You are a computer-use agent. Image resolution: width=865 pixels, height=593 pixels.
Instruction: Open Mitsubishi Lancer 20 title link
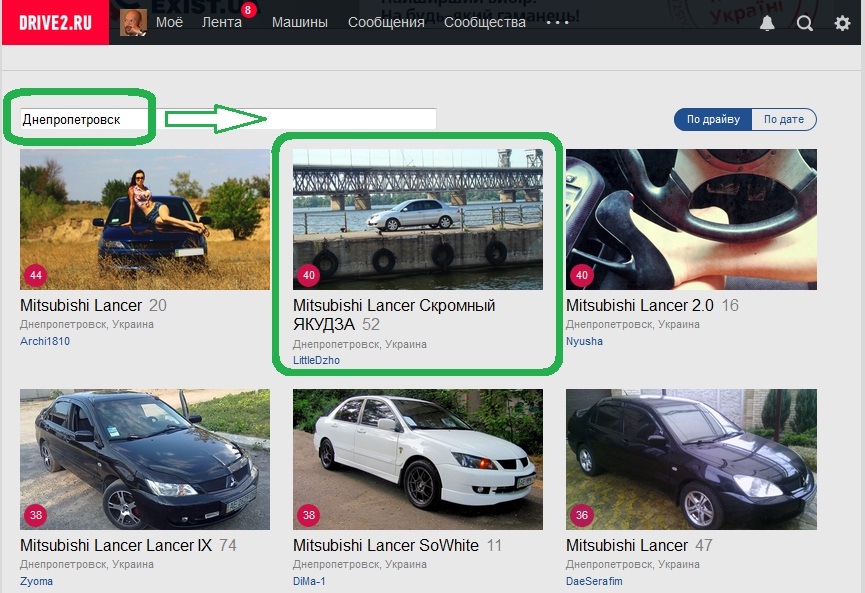(x=81, y=305)
